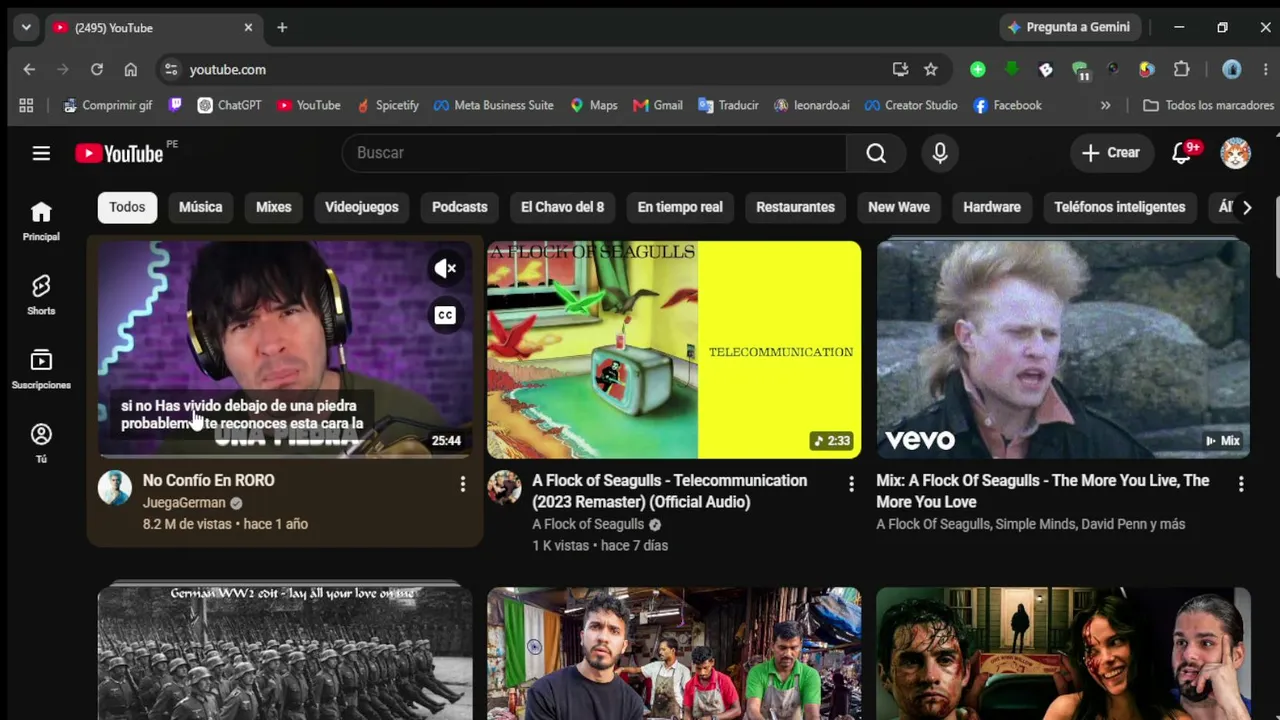Open the notifications bell
The width and height of the screenshot is (1280, 720).
1182,153
